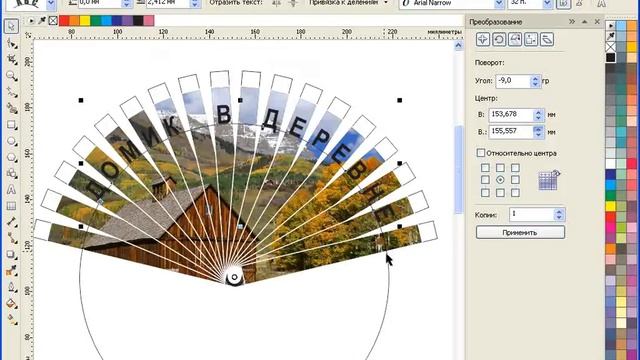Open the Skew transformation tab
The height and width of the screenshot is (360, 640).
(547, 40)
